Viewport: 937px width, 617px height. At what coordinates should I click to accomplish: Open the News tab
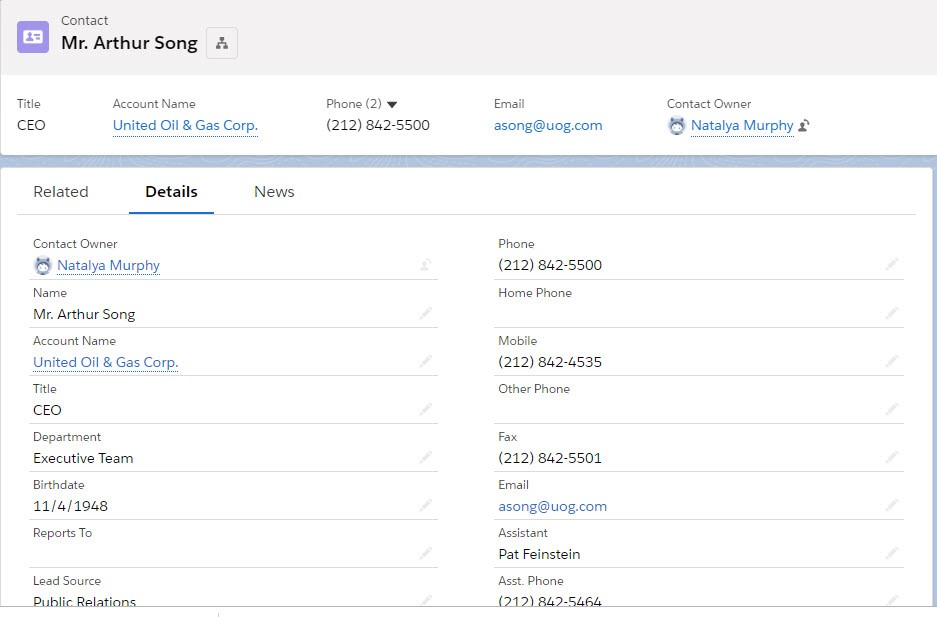coord(274,192)
